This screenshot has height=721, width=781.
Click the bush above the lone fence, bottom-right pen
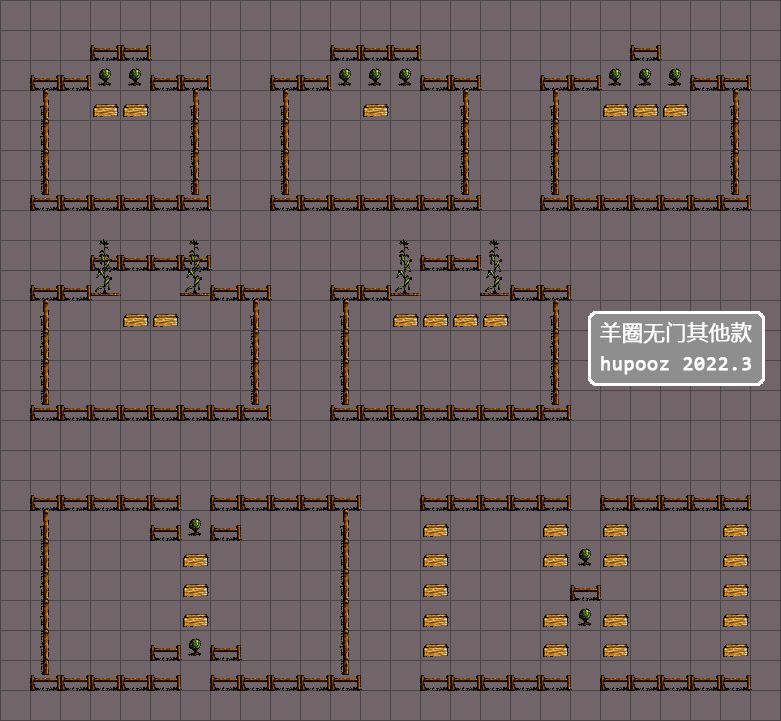[x=585, y=557]
